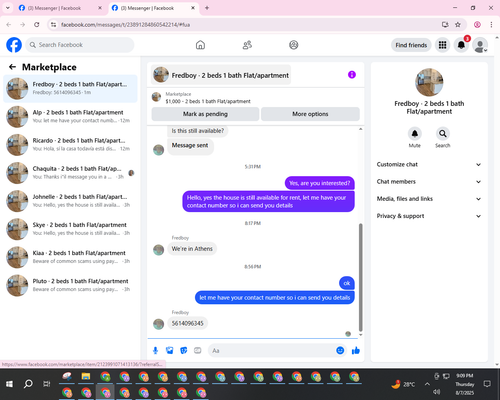500x400 pixels.
Task: Search in conversation magnifier icon
Action: pos(443,134)
